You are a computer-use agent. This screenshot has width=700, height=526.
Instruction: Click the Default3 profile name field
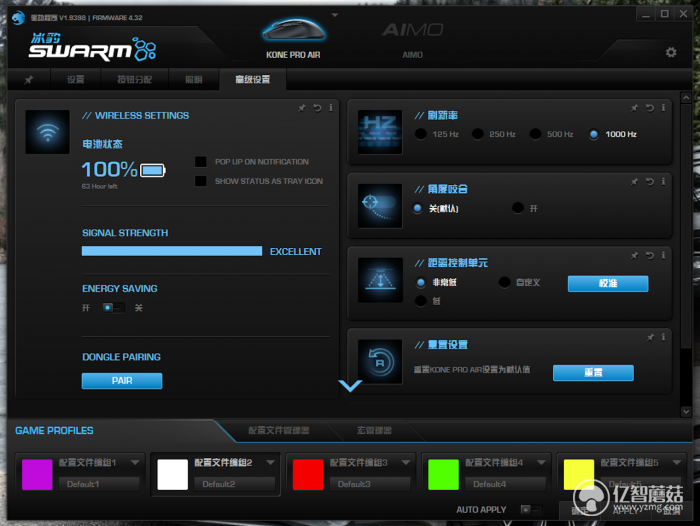(370, 484)
